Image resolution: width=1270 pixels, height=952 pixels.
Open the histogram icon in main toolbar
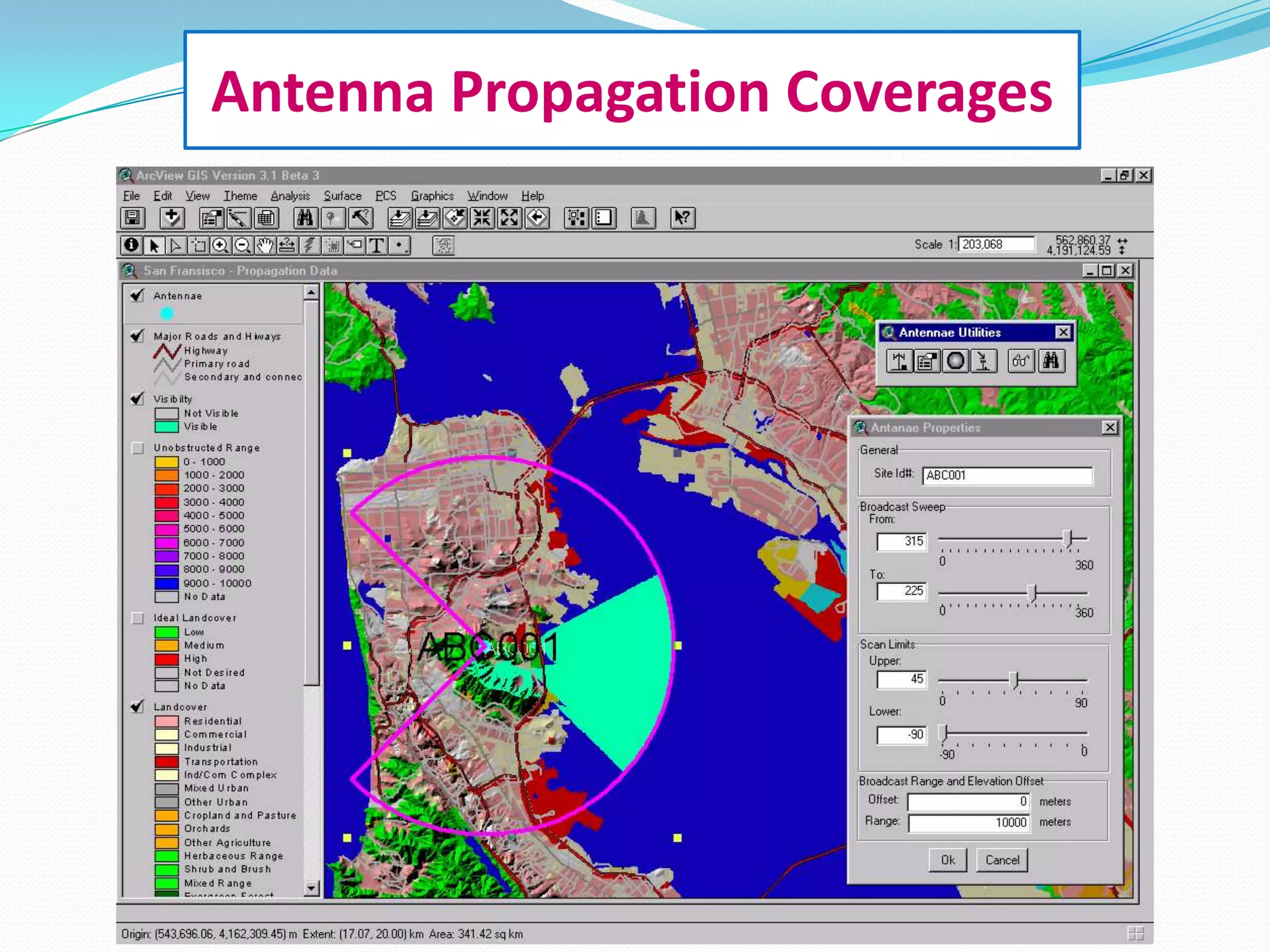643,218
